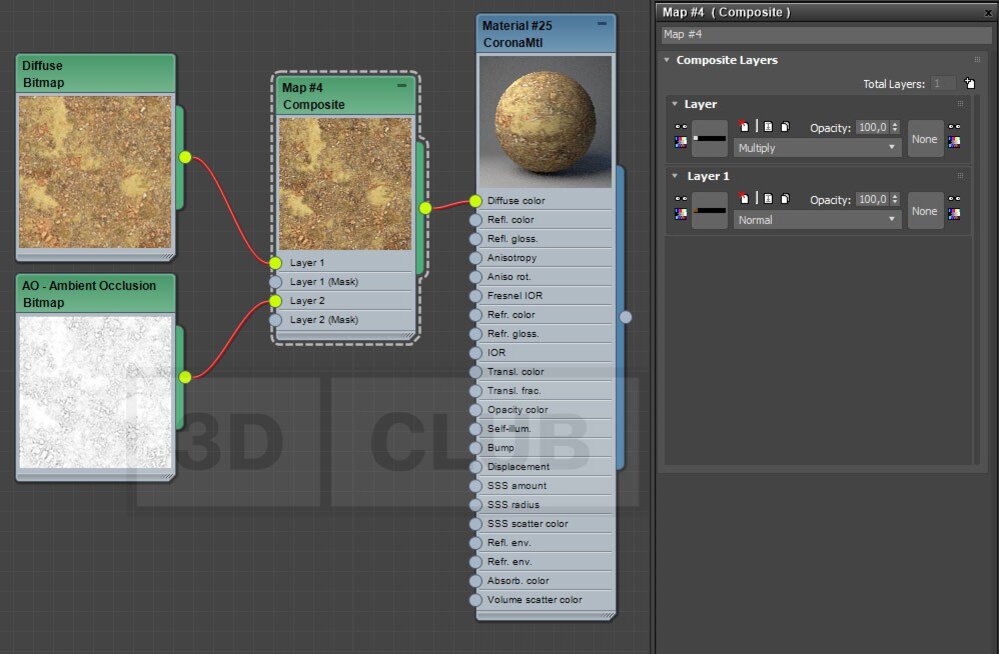This screenshot has height=654, width=999.
Task: Open color correction for the Multiply layer texture
Action: [x=681, y=142]
